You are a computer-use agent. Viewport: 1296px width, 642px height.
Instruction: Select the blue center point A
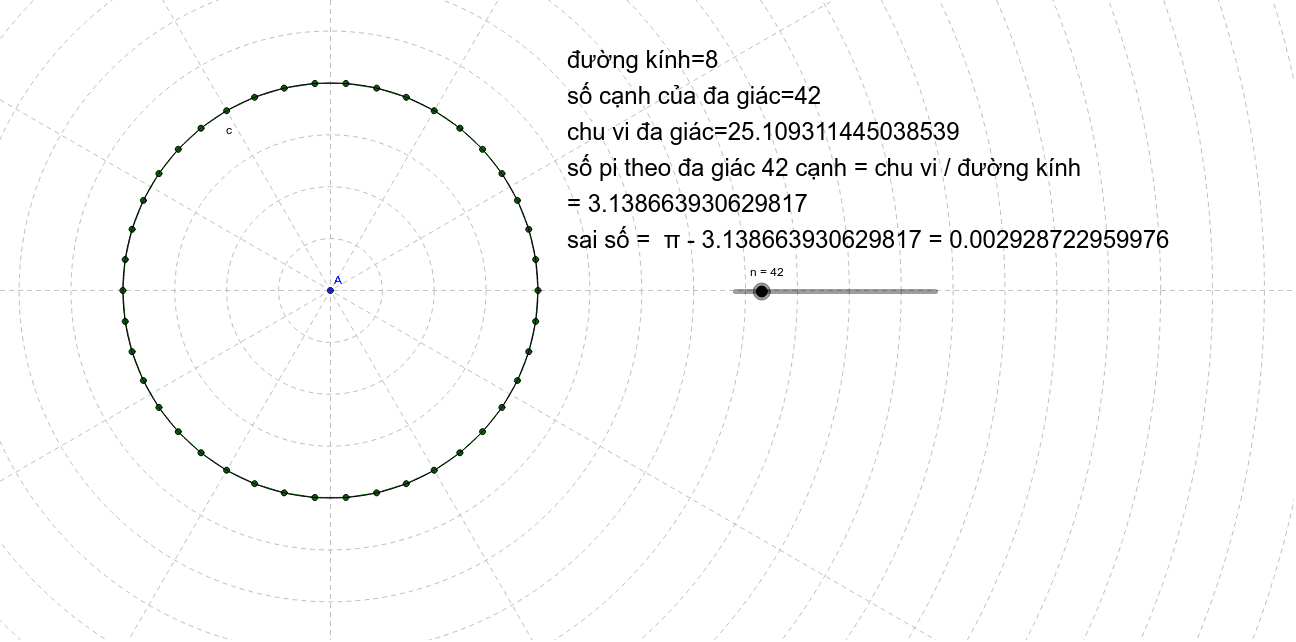click(330, 290)
